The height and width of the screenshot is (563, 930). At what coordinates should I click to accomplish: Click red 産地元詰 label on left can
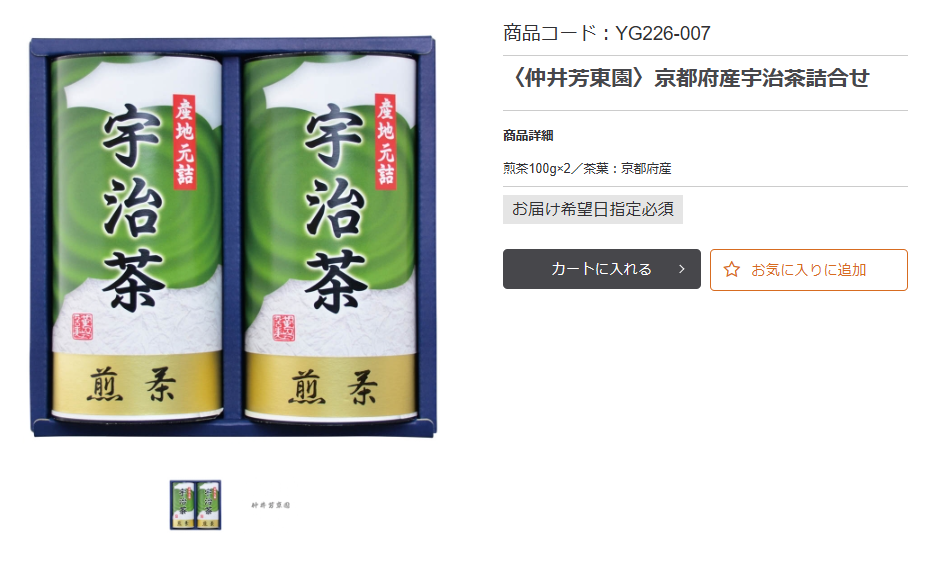coord(184,142)
